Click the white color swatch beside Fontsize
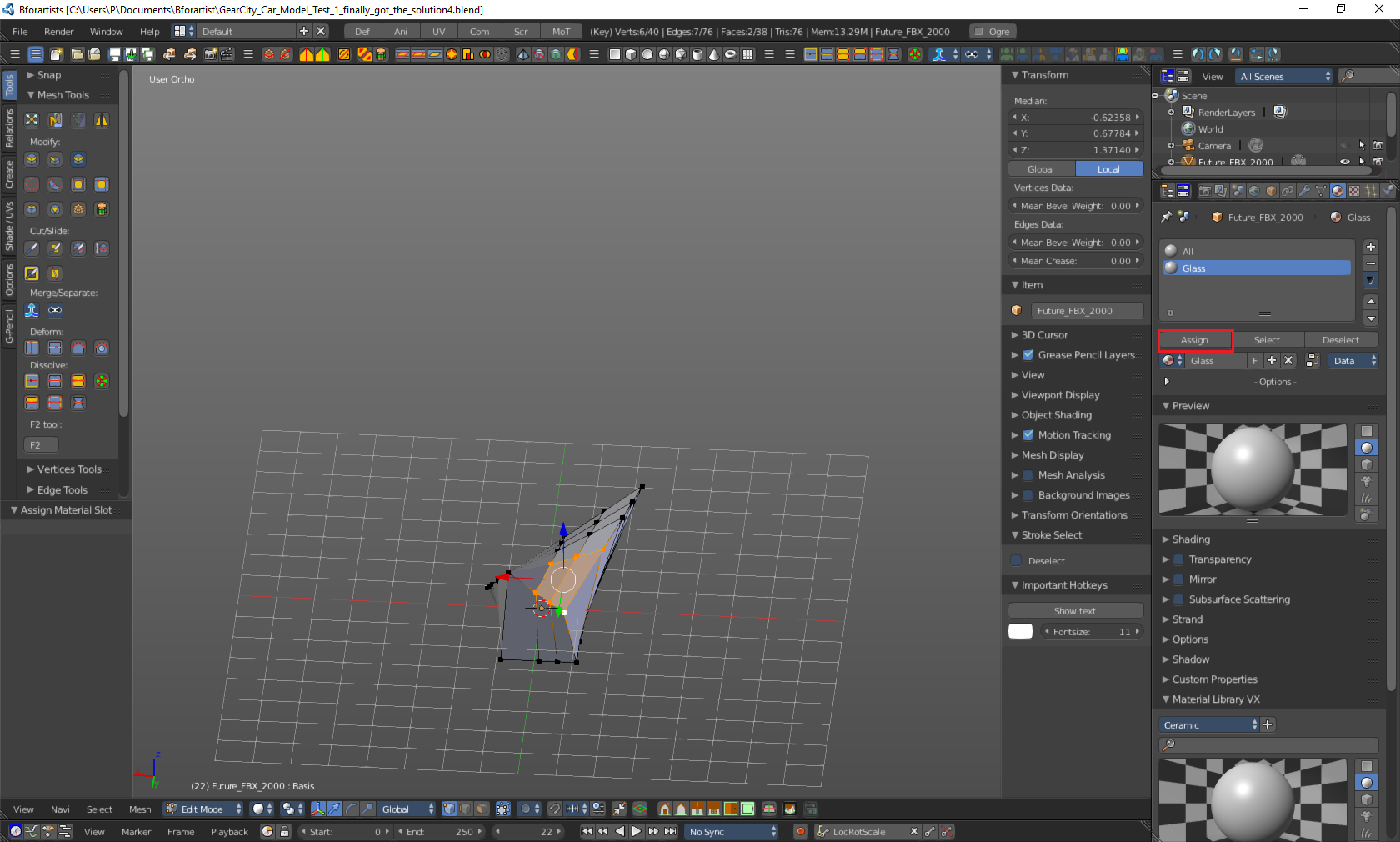Screen dimensions: 1400x842 coord(1020,632)
